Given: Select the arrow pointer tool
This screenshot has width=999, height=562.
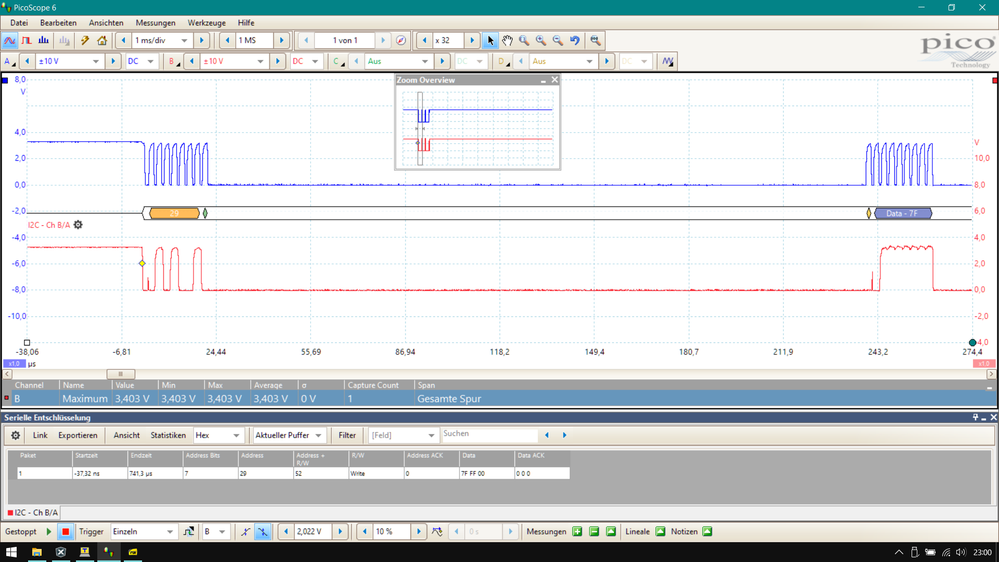Looking at the screenshot, I should click(x=490, y=41).
